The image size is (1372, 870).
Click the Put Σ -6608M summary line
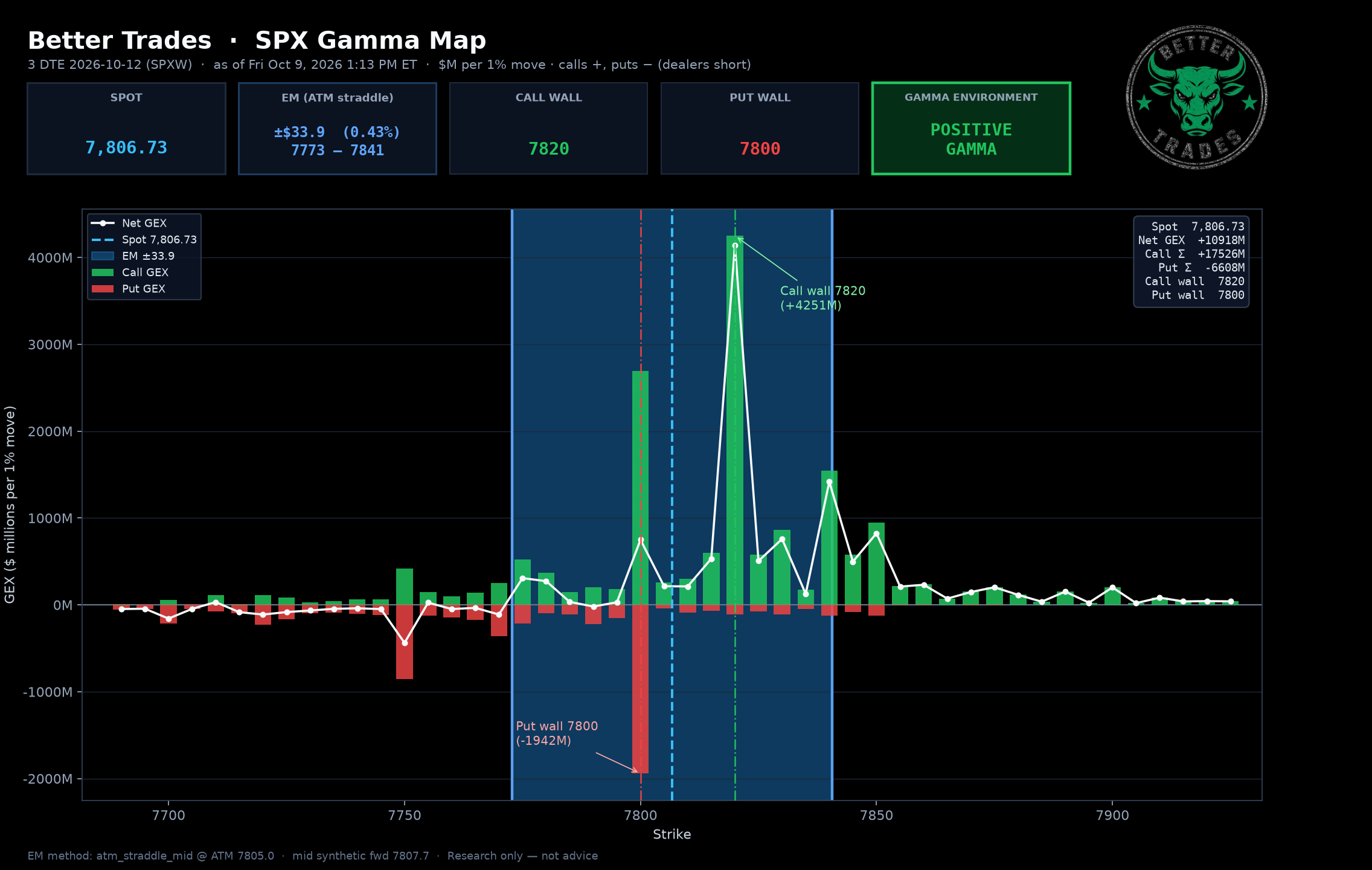1201,268
